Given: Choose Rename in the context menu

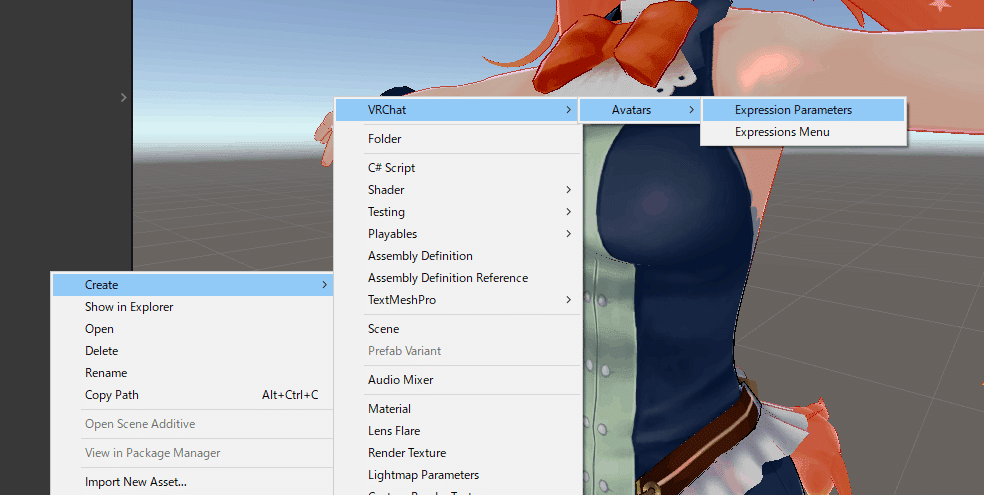Looking at the screenshot, I should [192, 373].
